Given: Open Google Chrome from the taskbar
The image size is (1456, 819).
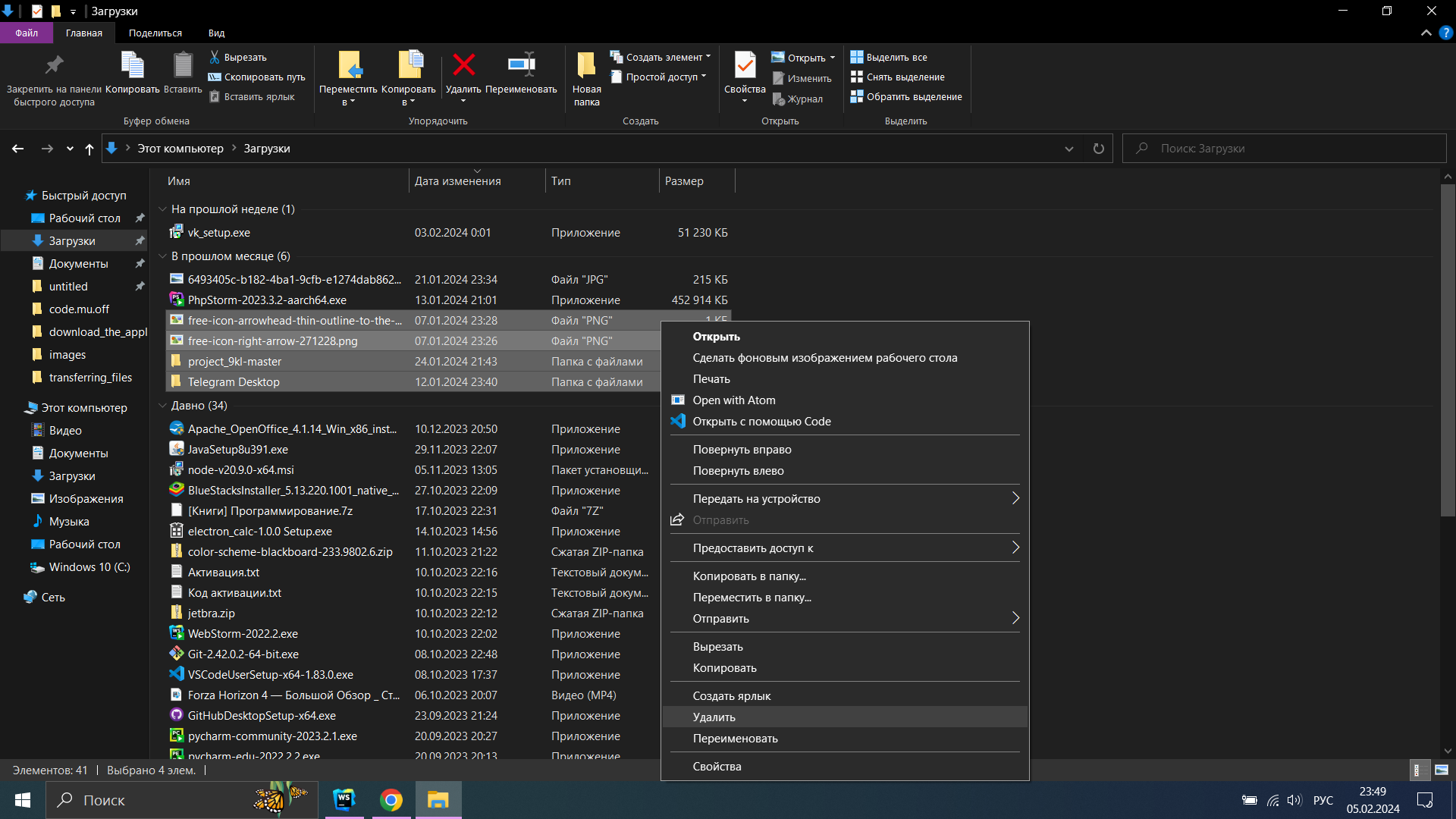Looking at the screenshot, I should 391,800.
